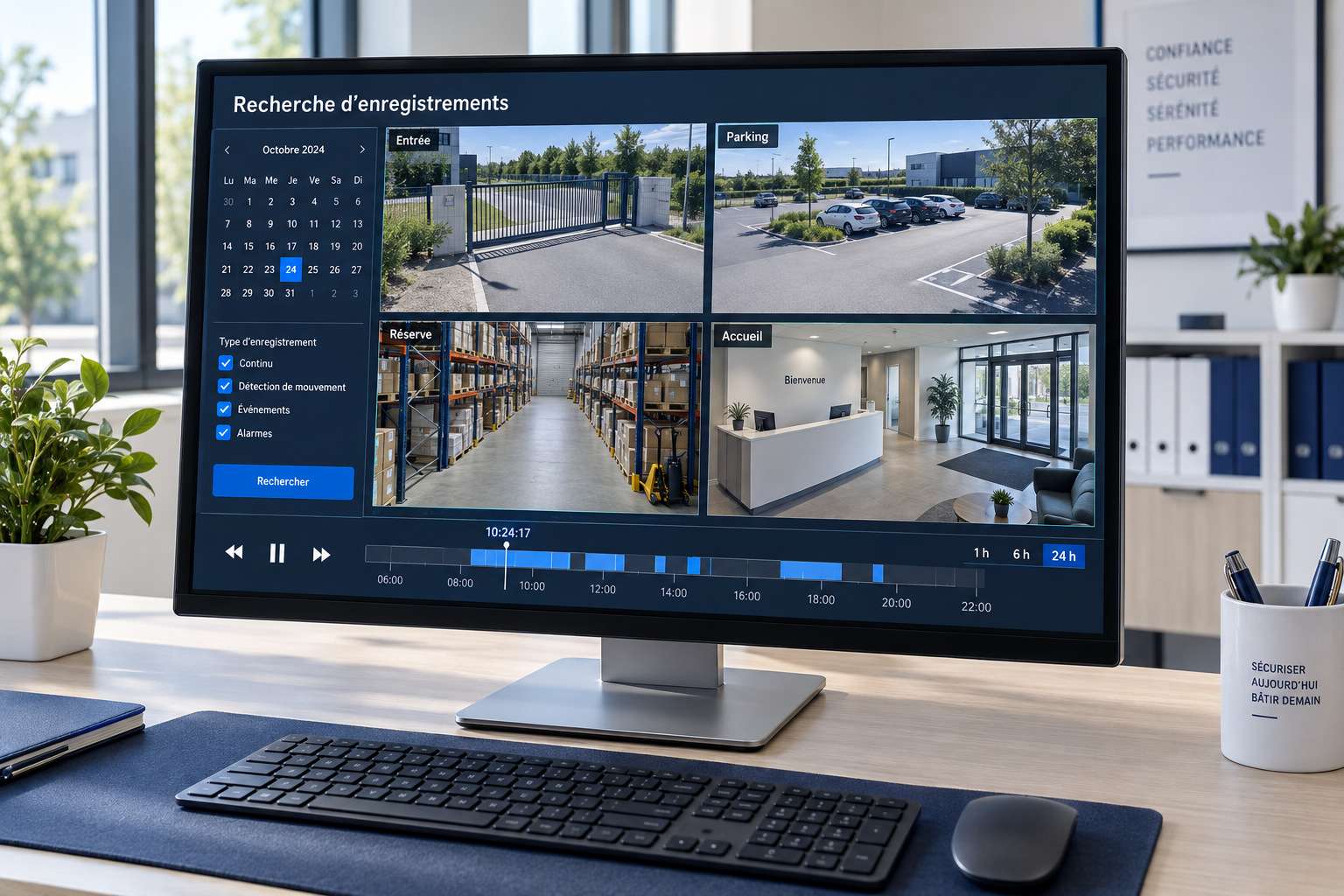The image size is (1344, 896).
Task: Pause the recording playback
Action: tap(277, 553)
